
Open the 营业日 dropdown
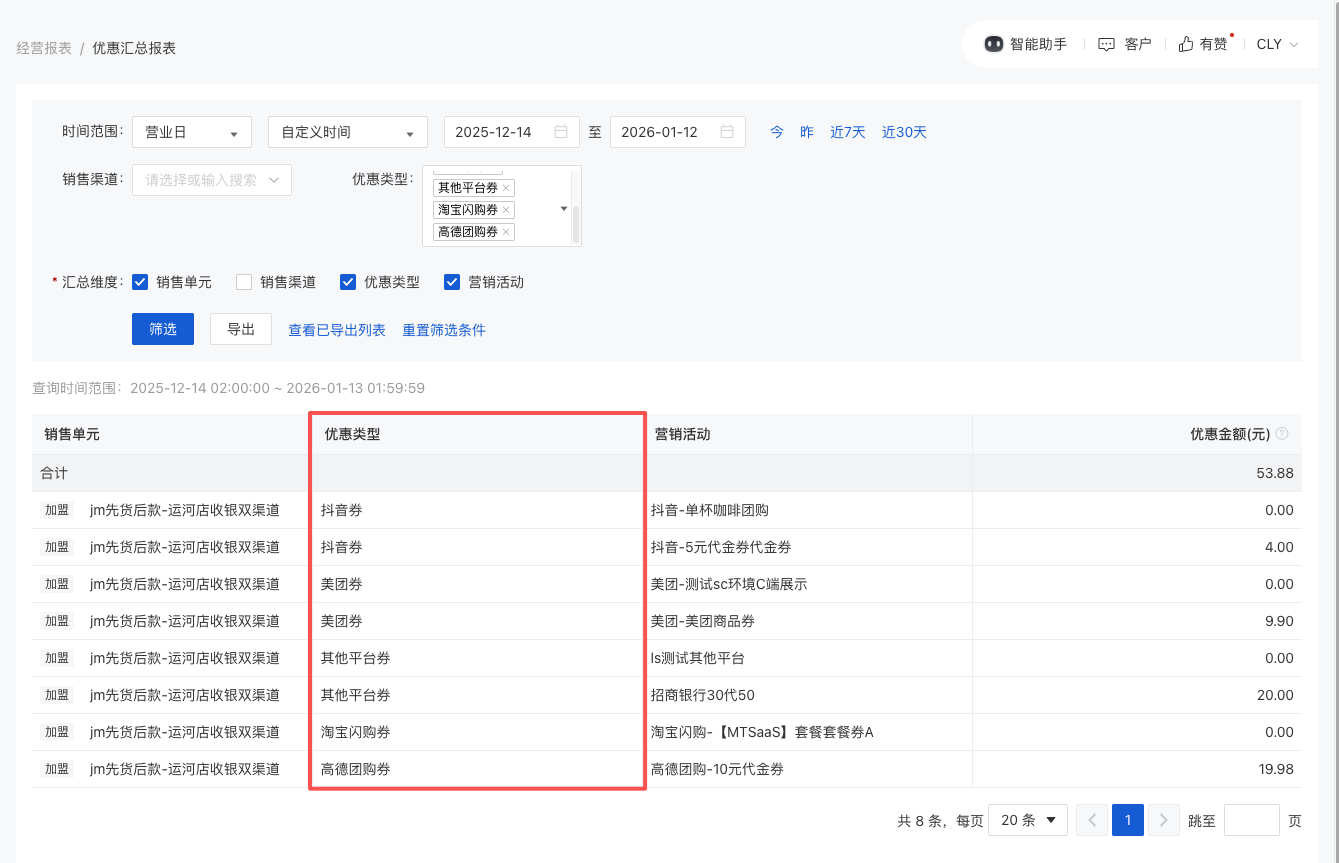pos(192,133)
